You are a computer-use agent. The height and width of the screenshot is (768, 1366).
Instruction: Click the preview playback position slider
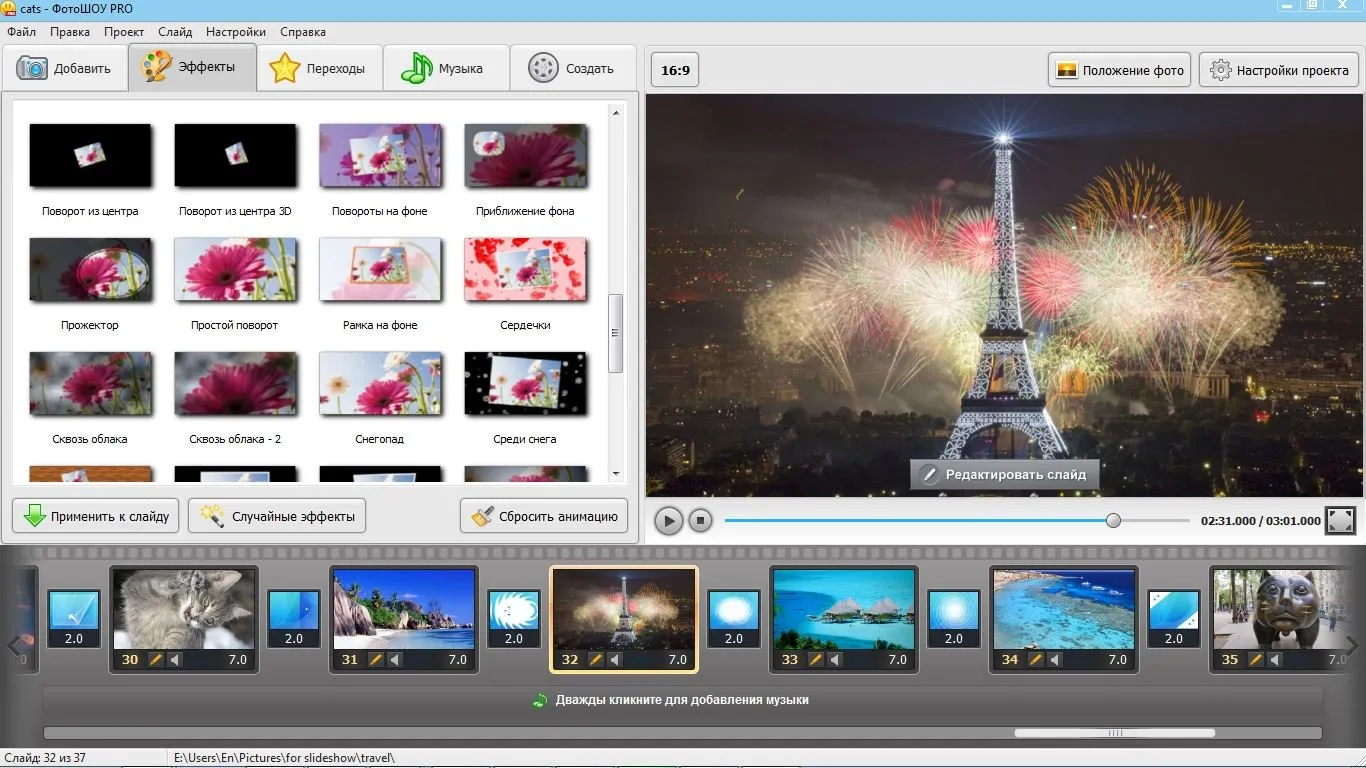1113,520
